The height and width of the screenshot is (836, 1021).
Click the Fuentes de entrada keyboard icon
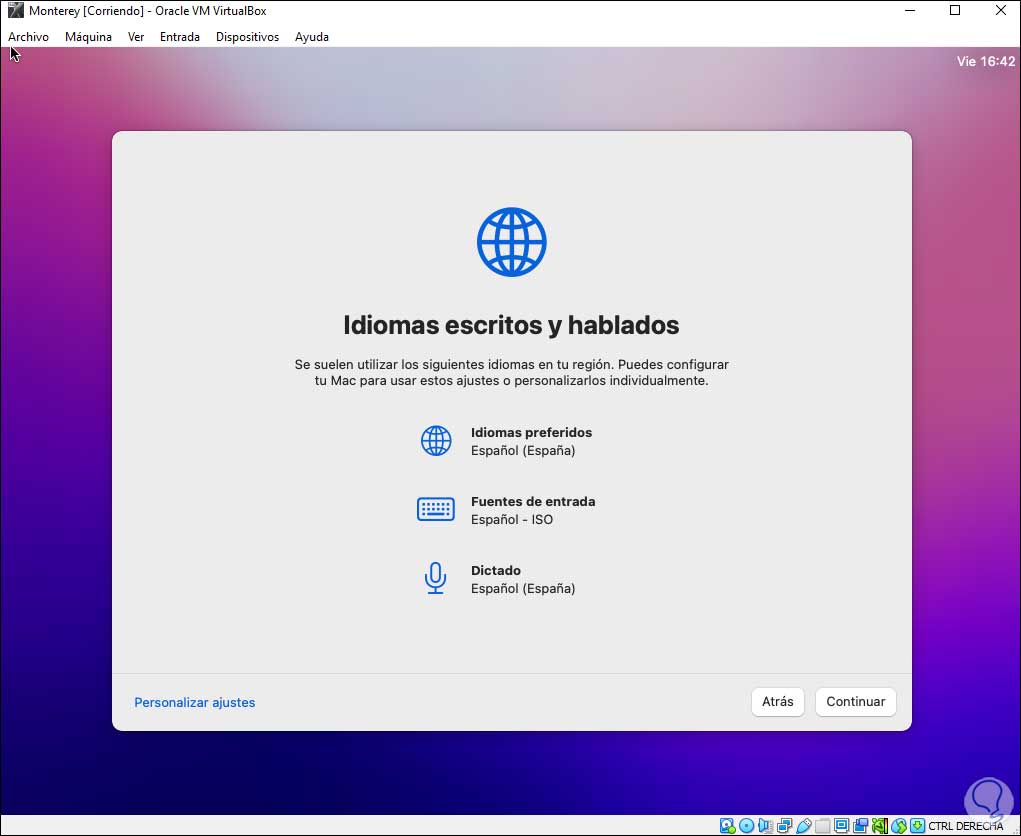coord(436,509)
